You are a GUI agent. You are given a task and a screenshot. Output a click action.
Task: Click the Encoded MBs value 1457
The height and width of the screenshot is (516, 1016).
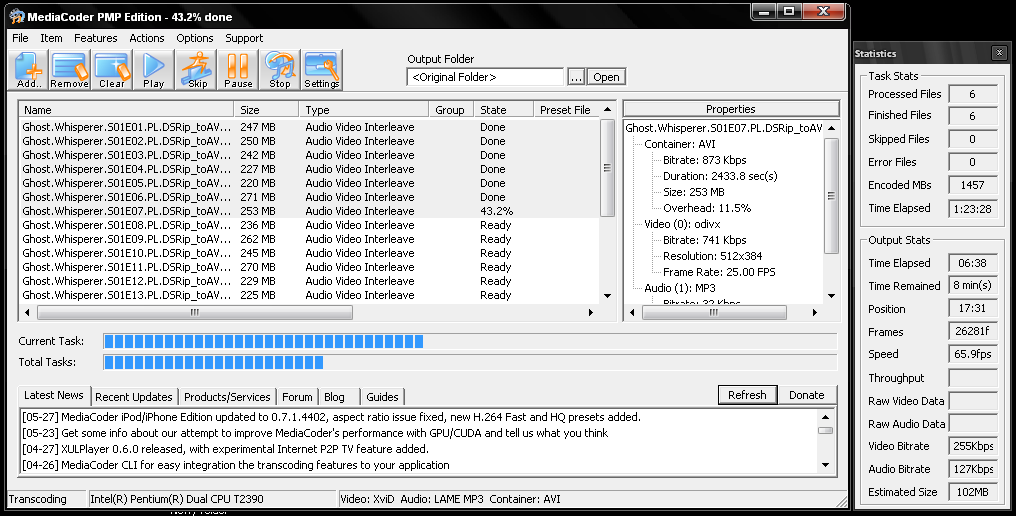click(973, 185)
